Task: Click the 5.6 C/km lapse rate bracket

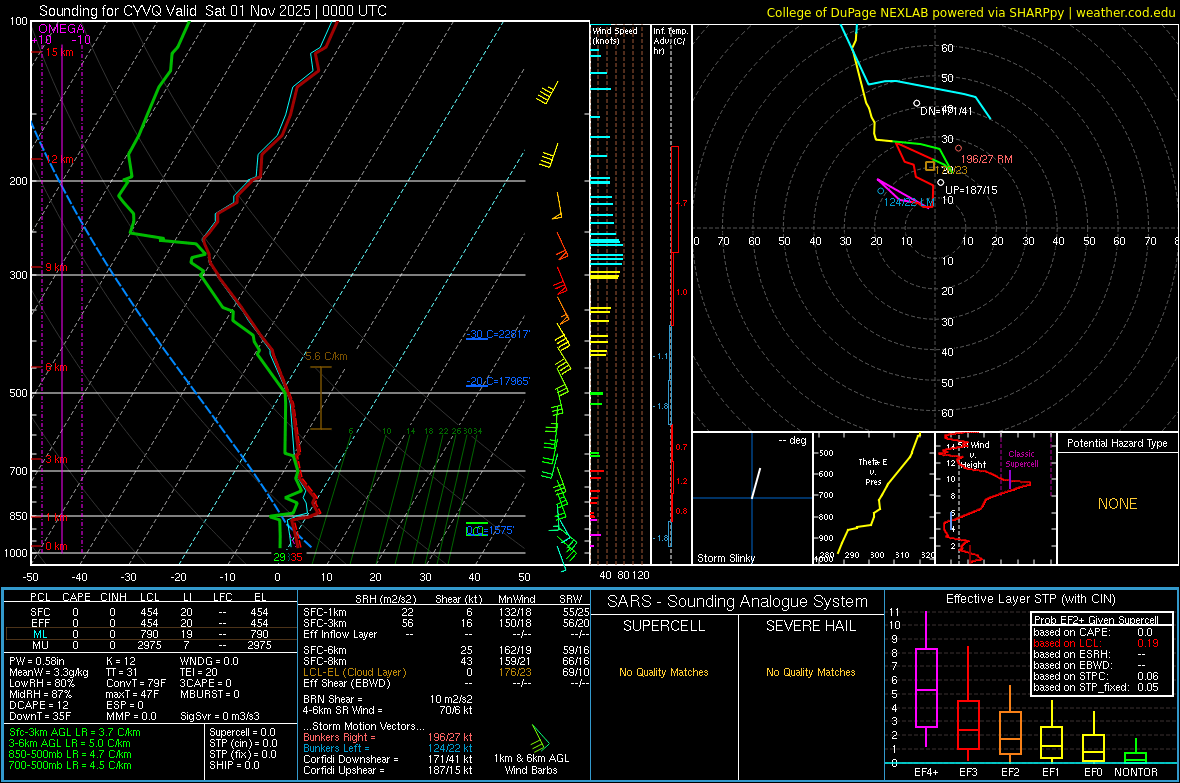Action: [321, 398]
